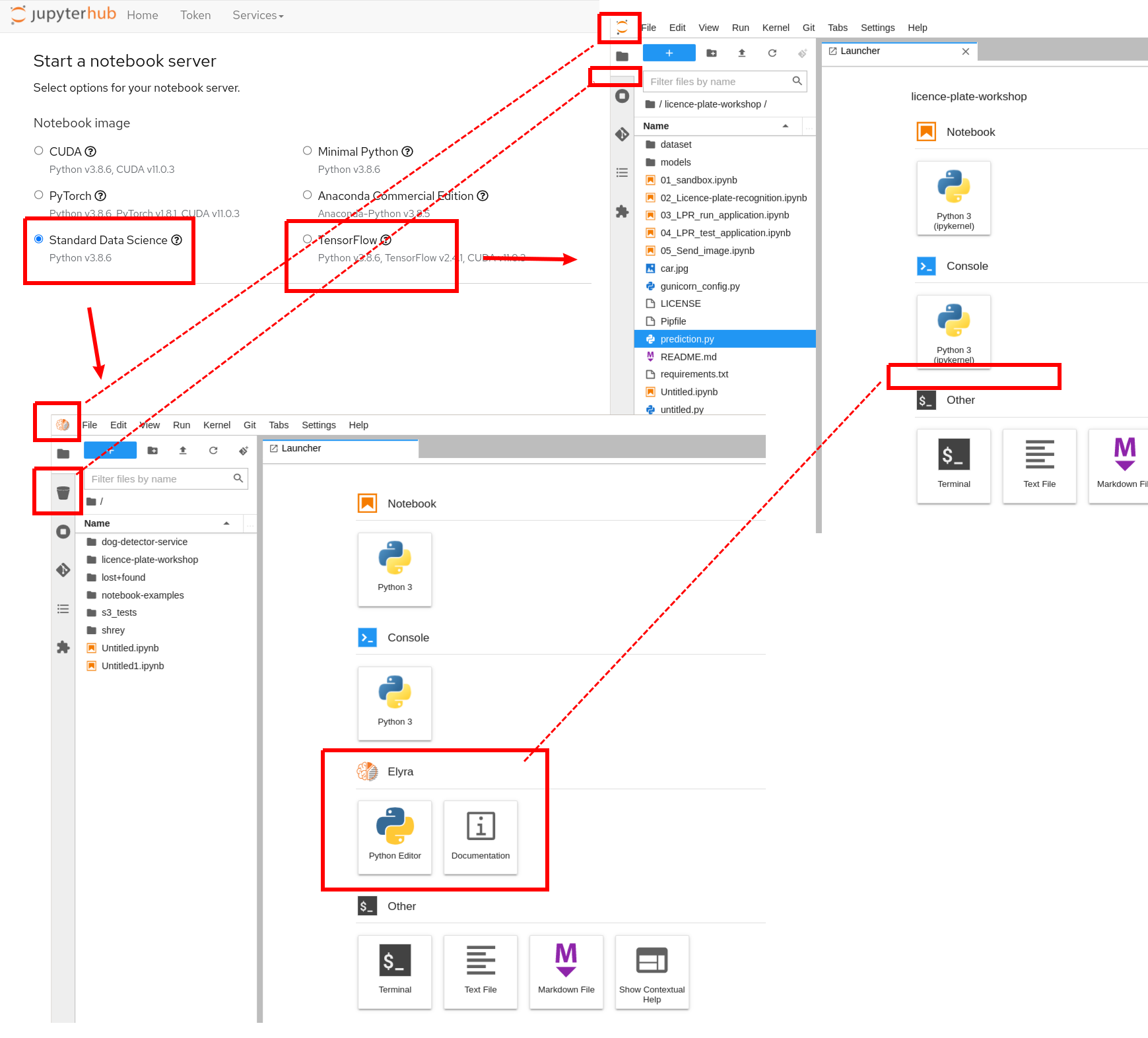
Task: Refresh the licence-plate-workshop file list
Action: [x=772, y=53]
